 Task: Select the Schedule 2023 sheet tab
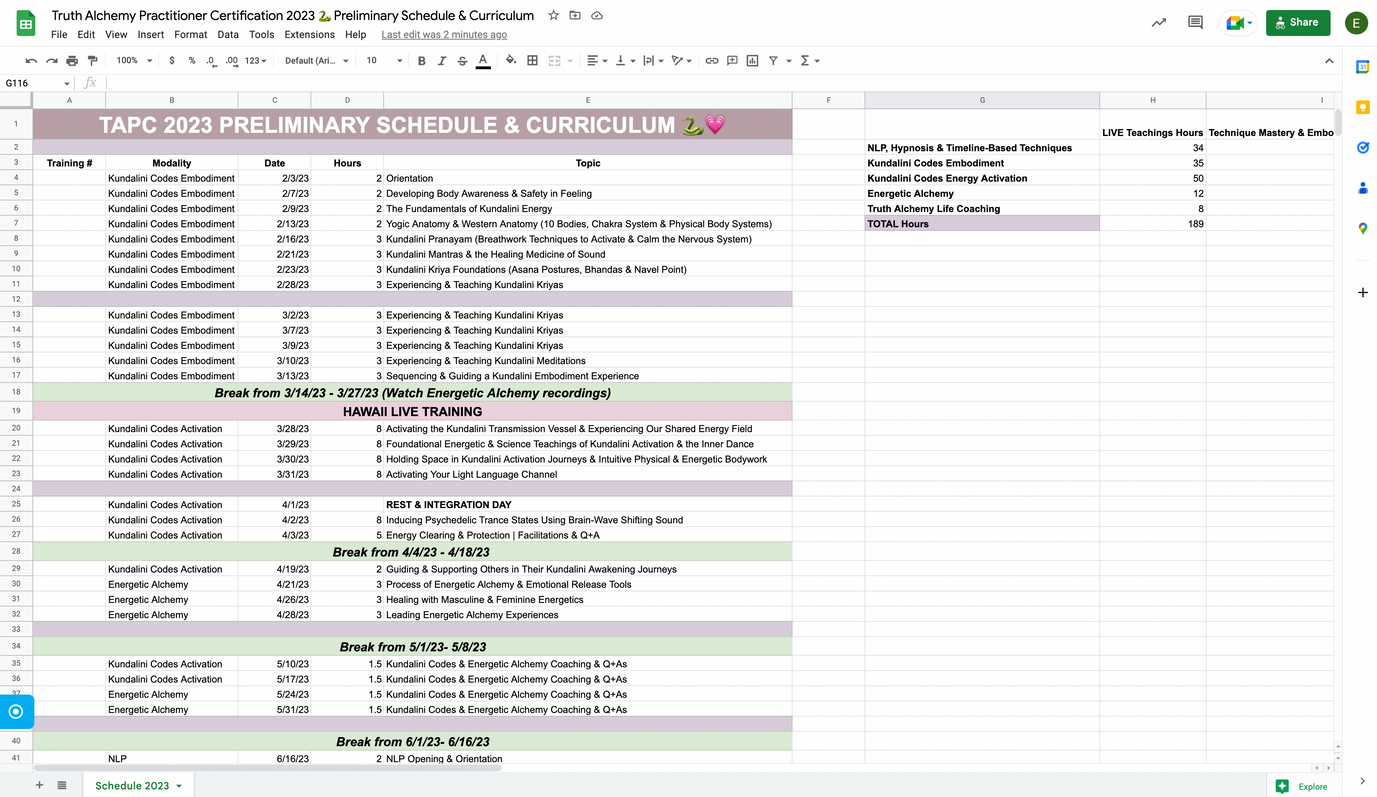[138, 785]
